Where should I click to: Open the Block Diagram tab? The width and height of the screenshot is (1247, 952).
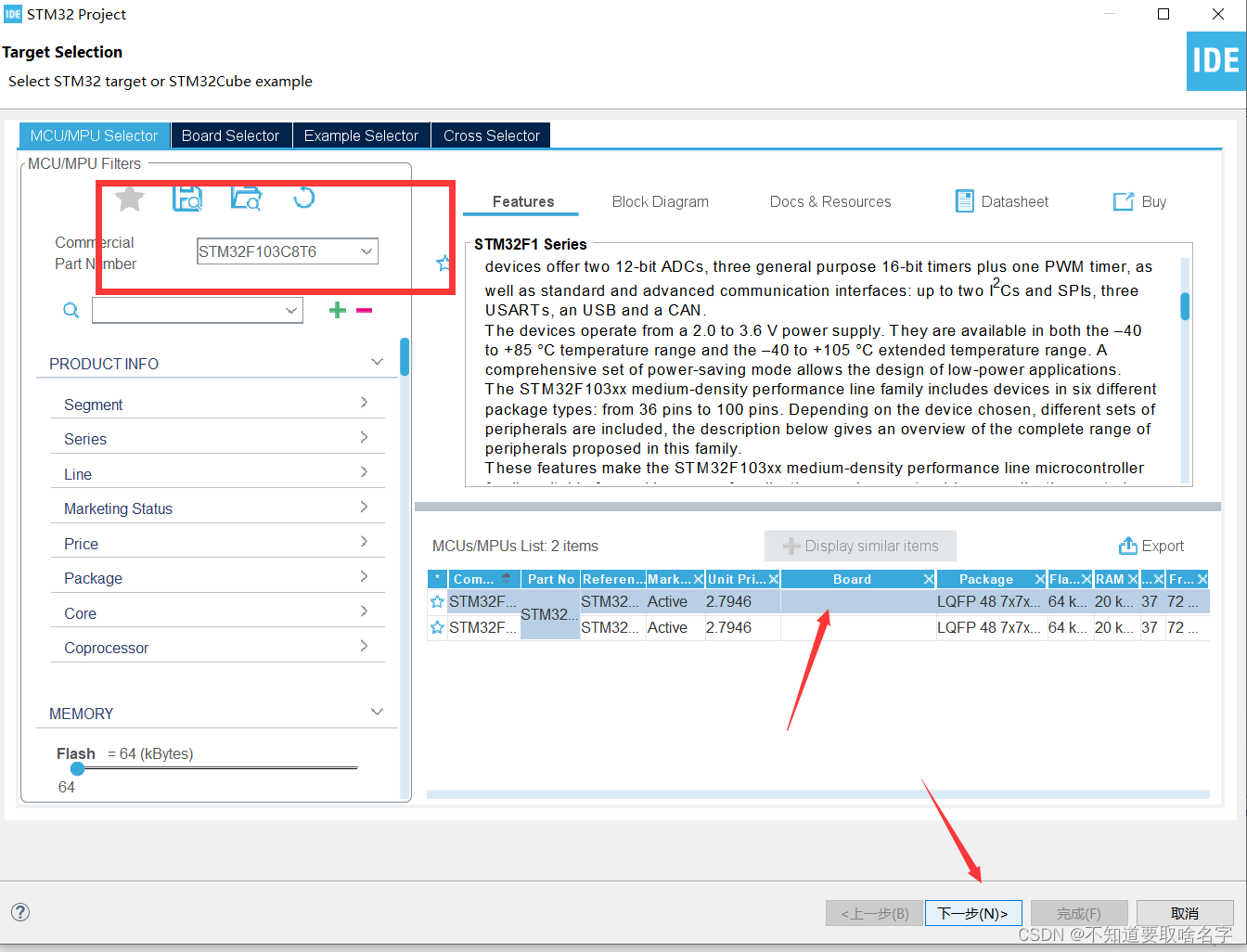[661, 201]
